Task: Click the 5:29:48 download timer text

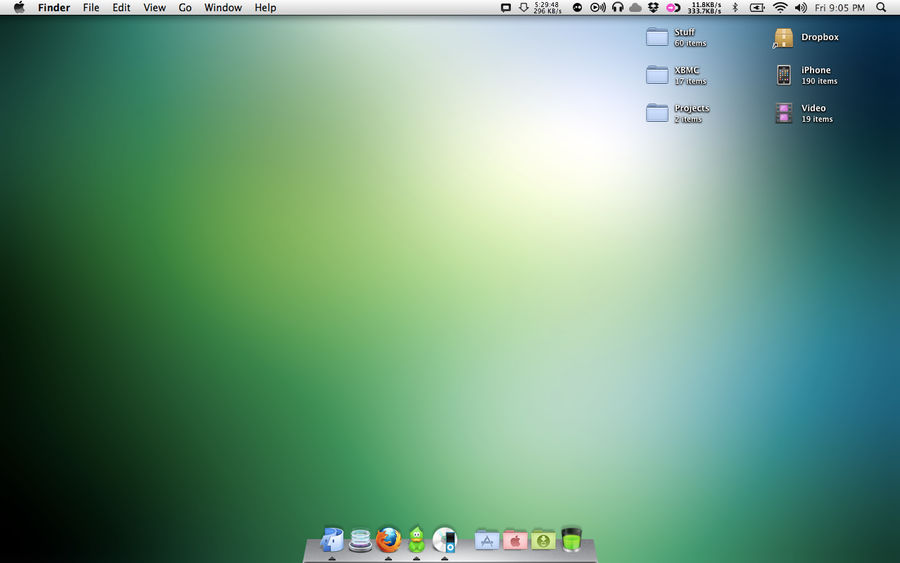Action: click(546, 5)
